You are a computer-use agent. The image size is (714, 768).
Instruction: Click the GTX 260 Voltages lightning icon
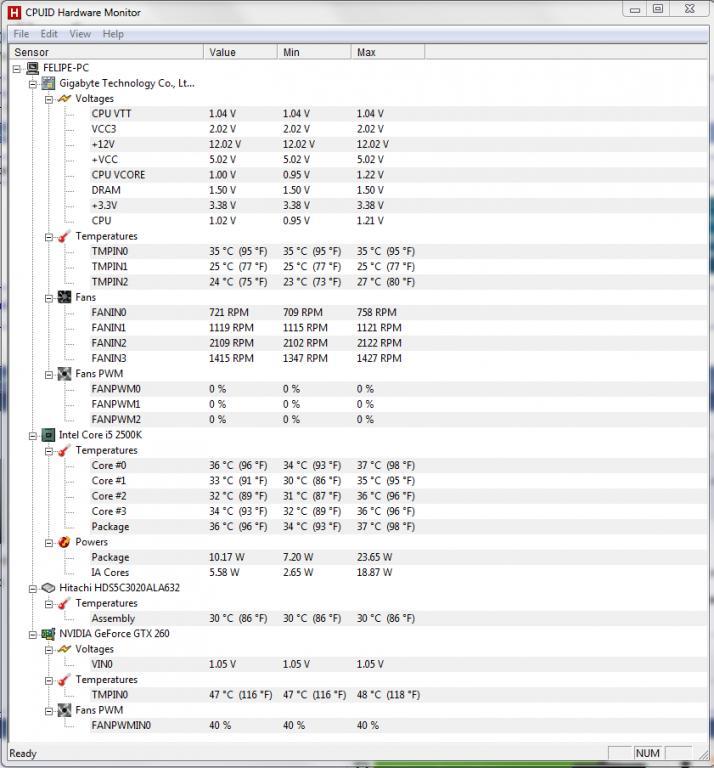[x=64, y=649]
